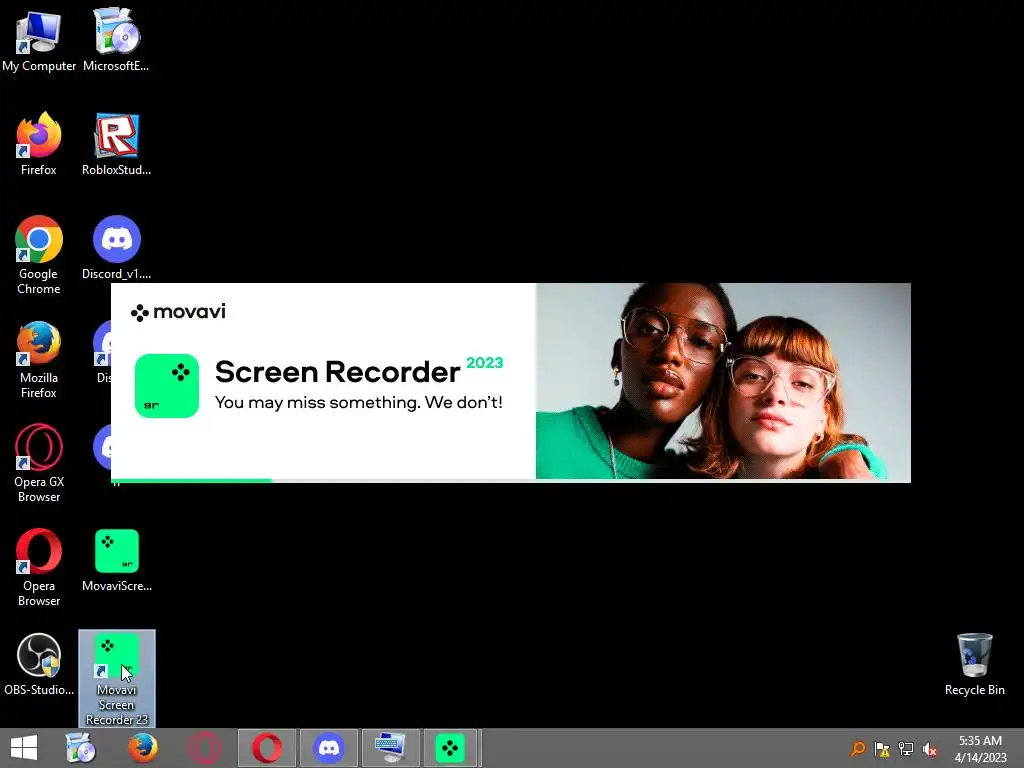Switch to the Movavi taskbar window

click(450, 748)
